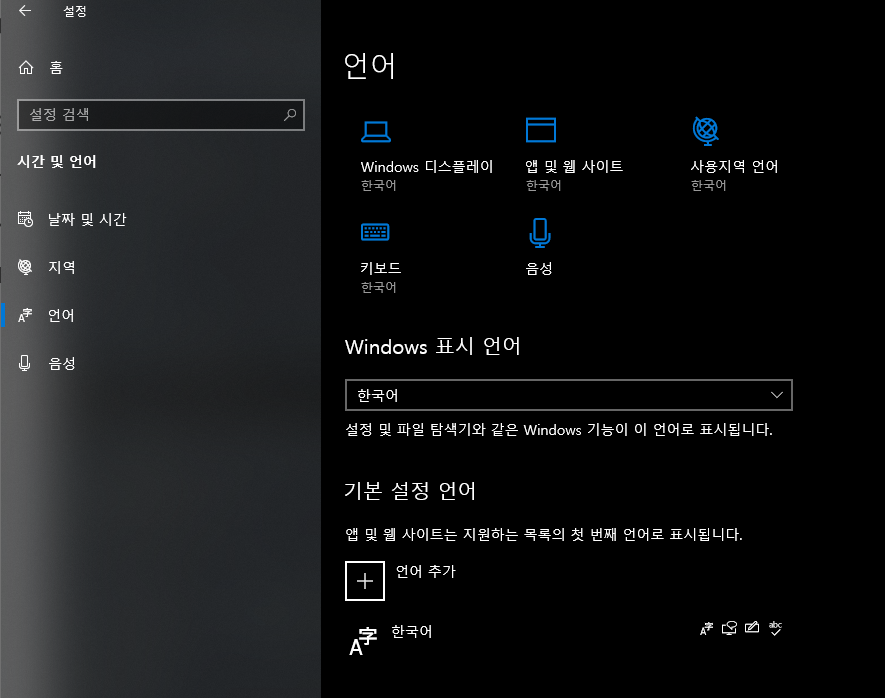
Task: Click the 사용지역 언어 label
Action: [734, 166]
